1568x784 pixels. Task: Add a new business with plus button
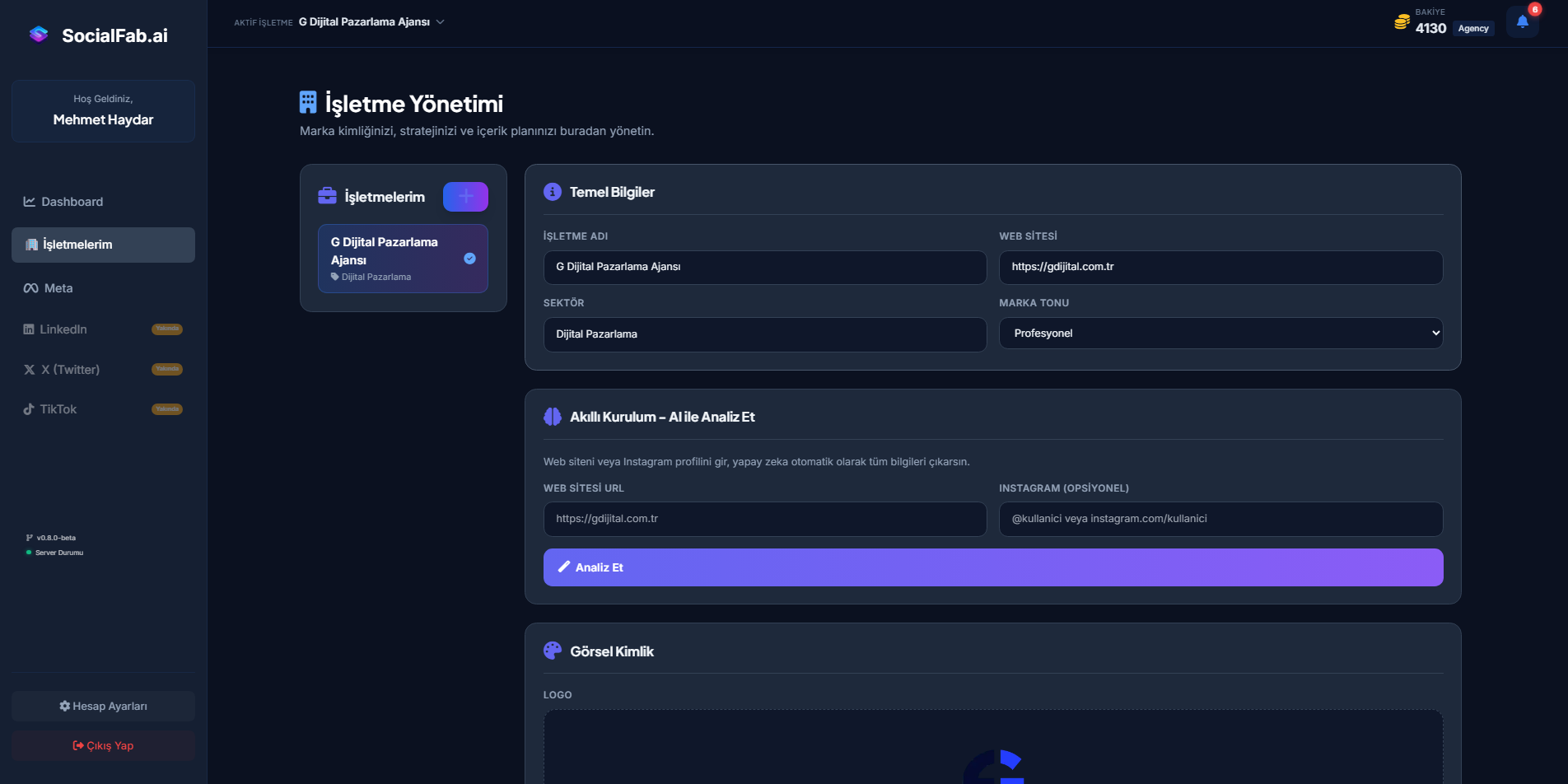pos(465,197)
